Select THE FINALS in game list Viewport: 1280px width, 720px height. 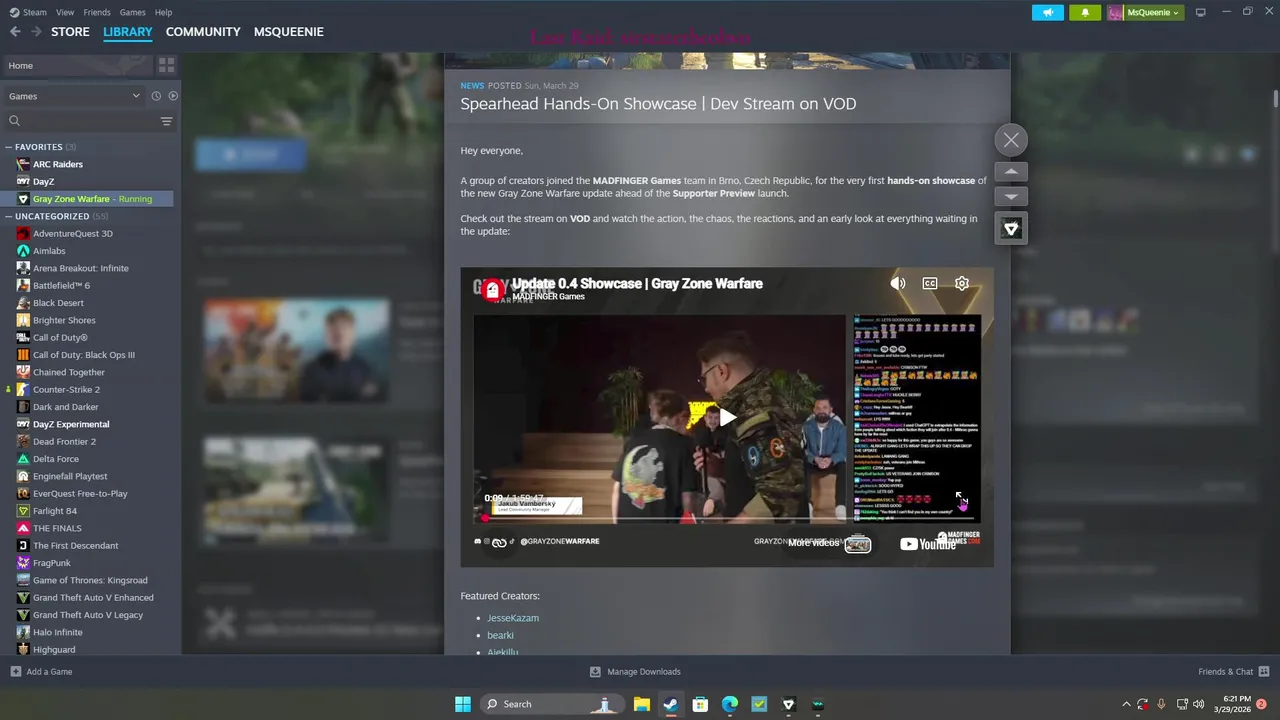[x=57, y=528]
